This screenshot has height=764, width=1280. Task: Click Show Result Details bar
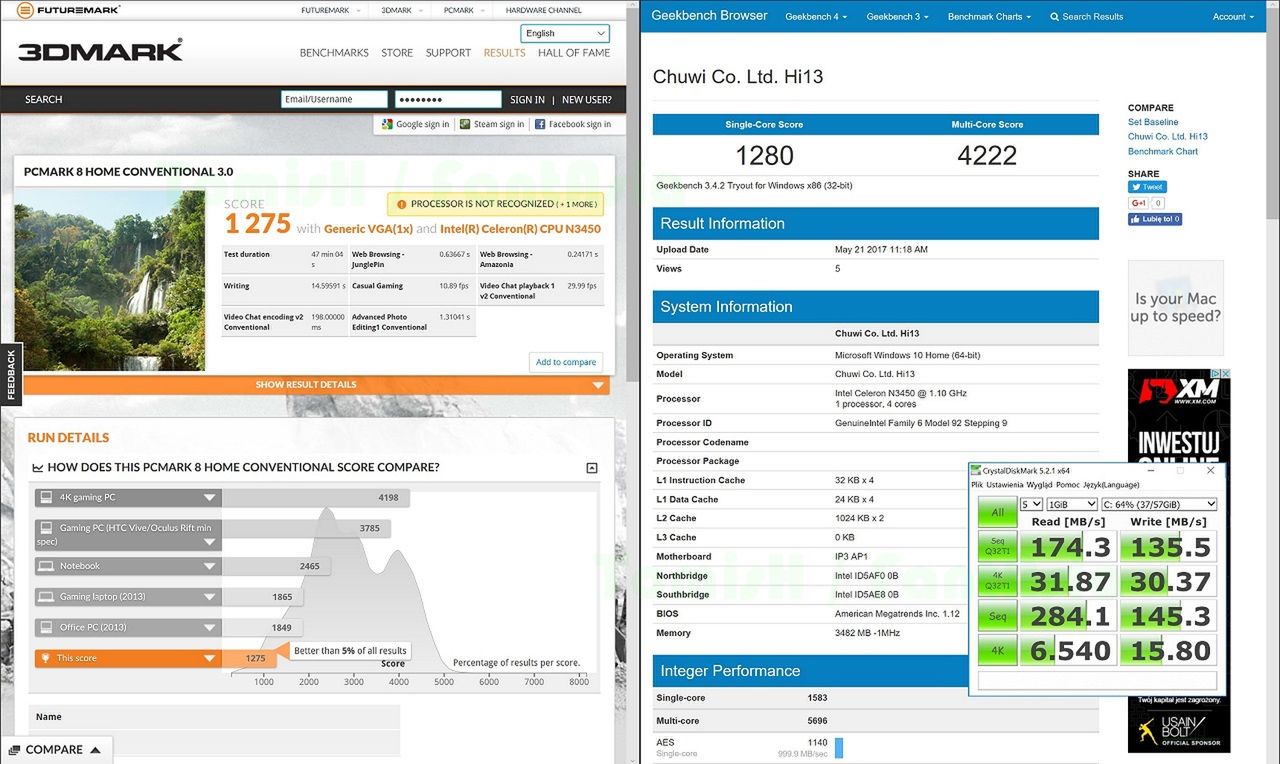click(316, 385)
